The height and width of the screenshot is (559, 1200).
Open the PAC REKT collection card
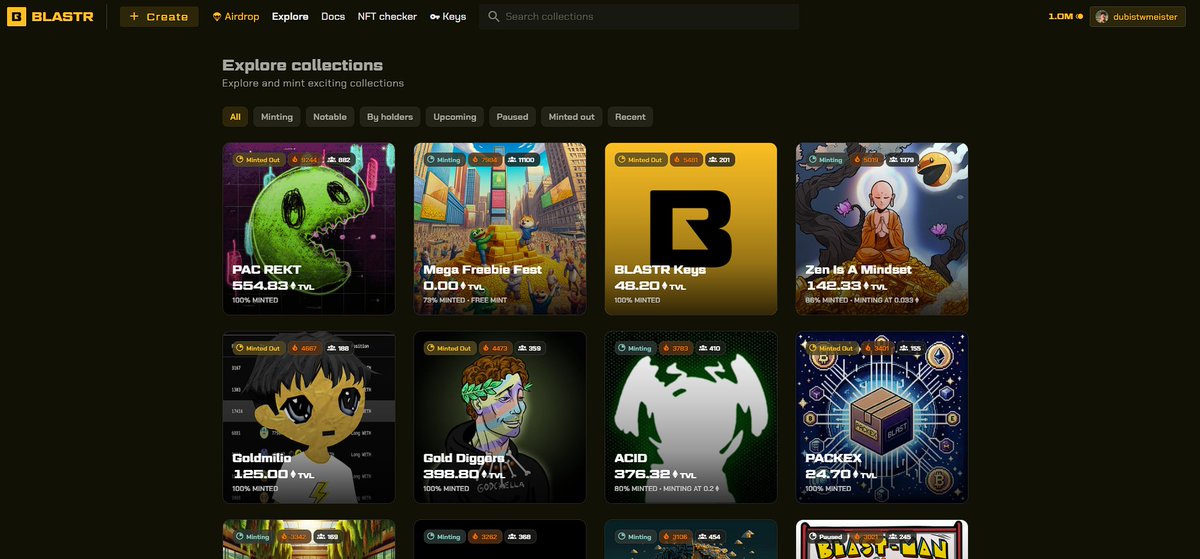coord(308,229)
